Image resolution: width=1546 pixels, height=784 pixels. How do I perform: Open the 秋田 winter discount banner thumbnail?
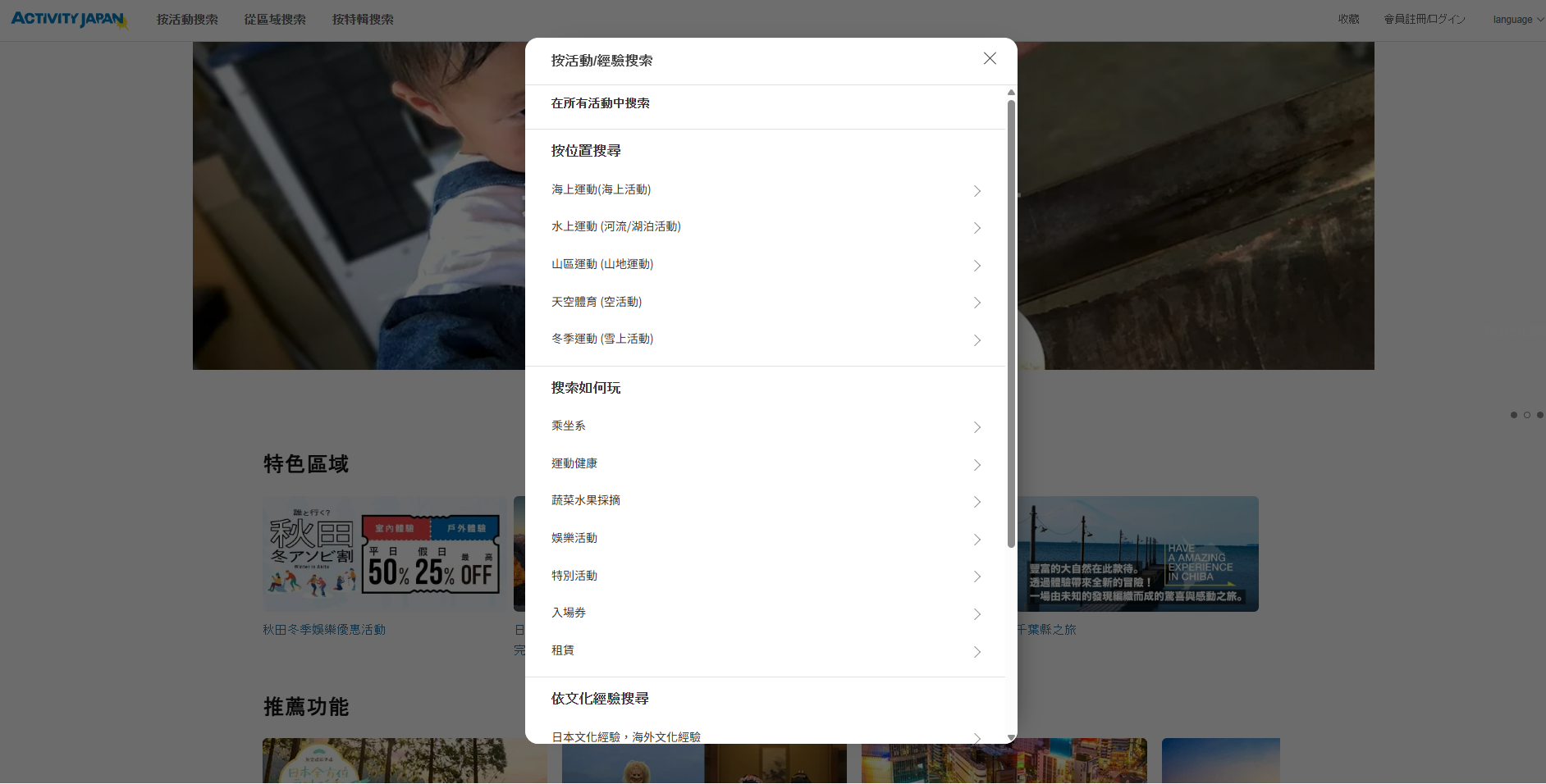tap(386, 554)
